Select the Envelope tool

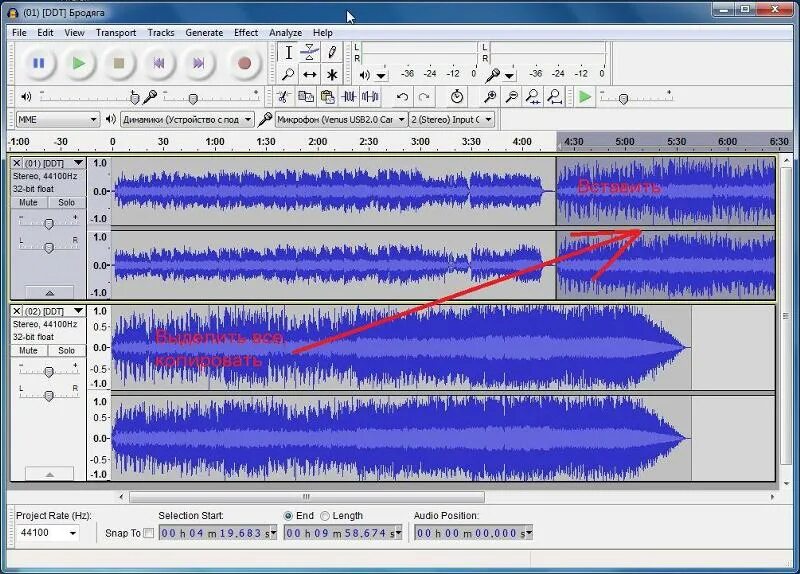[310, 53]
